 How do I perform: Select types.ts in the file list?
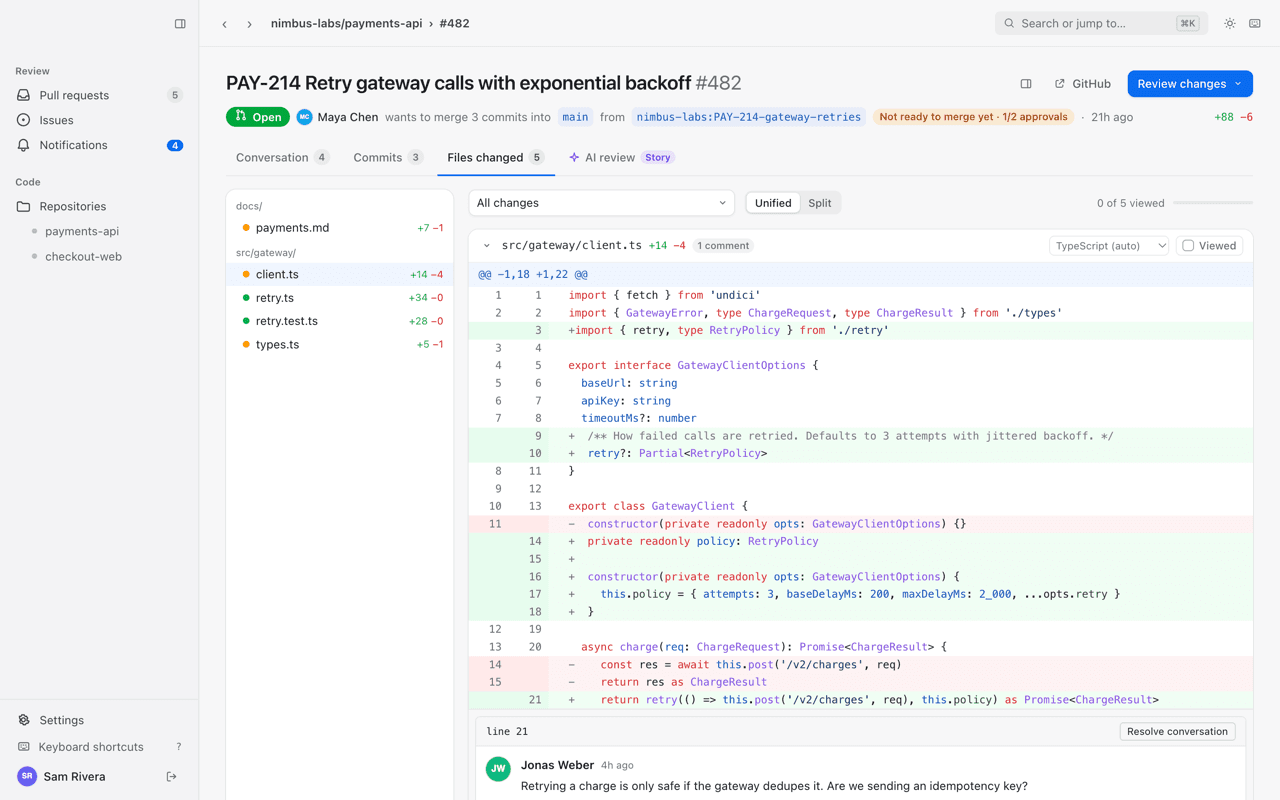pyautogui.click(x=340, y=345)
